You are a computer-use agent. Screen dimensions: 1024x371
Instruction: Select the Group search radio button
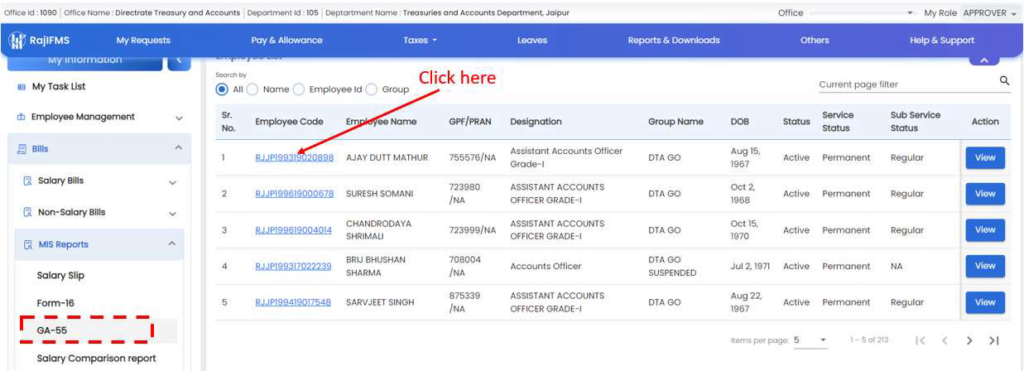[372, 89]
